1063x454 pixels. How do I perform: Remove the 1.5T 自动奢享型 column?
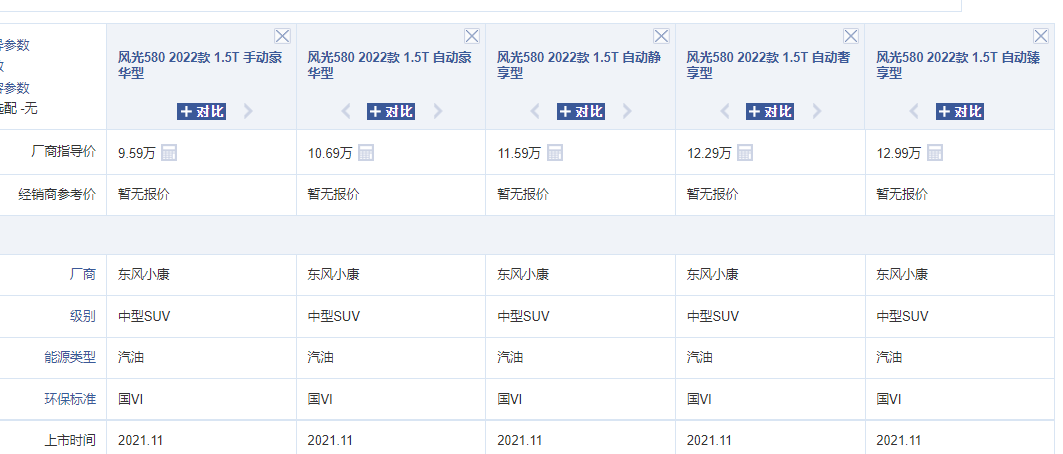pos(850,36)
